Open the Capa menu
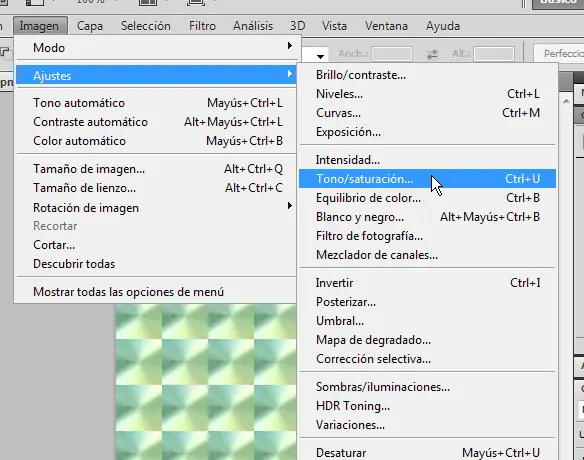584x460 pixels. tap(90, 26)
